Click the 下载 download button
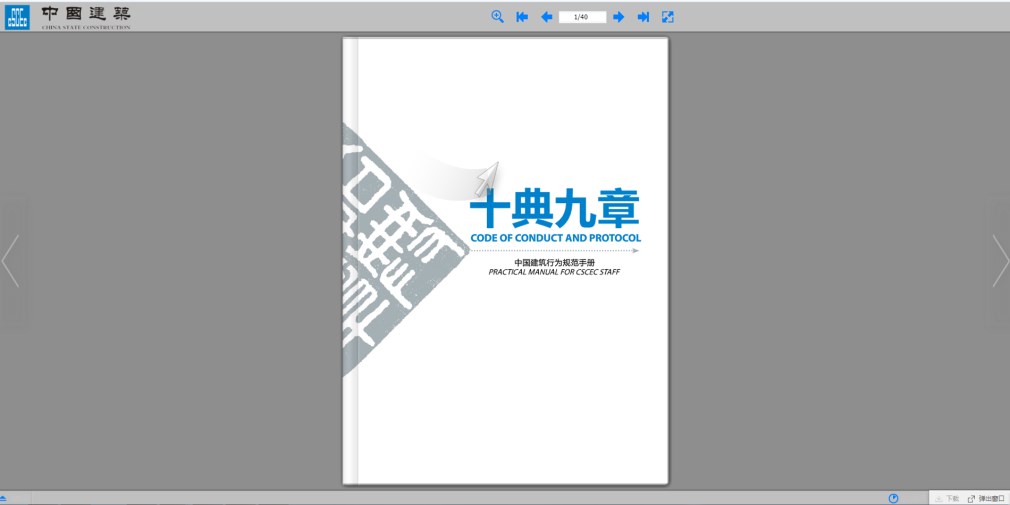The width and height of the screenshot is (1010, 505). [x=947, y=499]
